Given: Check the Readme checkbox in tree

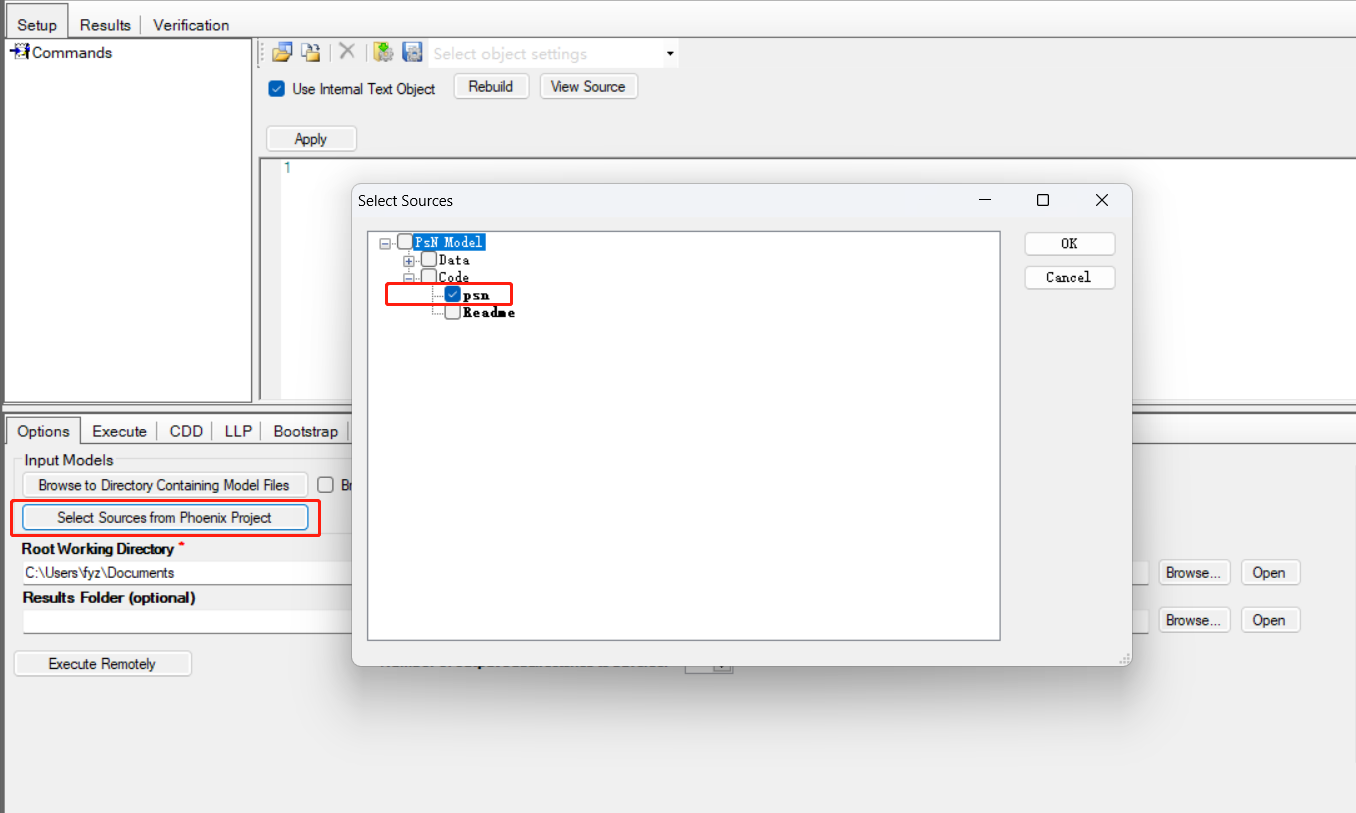Looking at the screenshot, I should coord(453,312).
